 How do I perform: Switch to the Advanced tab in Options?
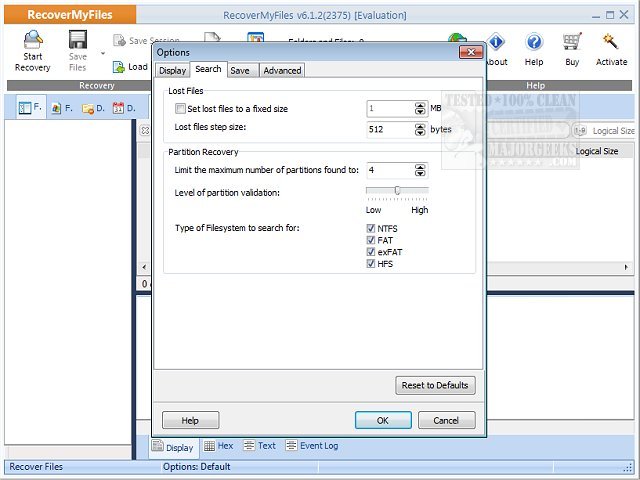pos(282,71)
